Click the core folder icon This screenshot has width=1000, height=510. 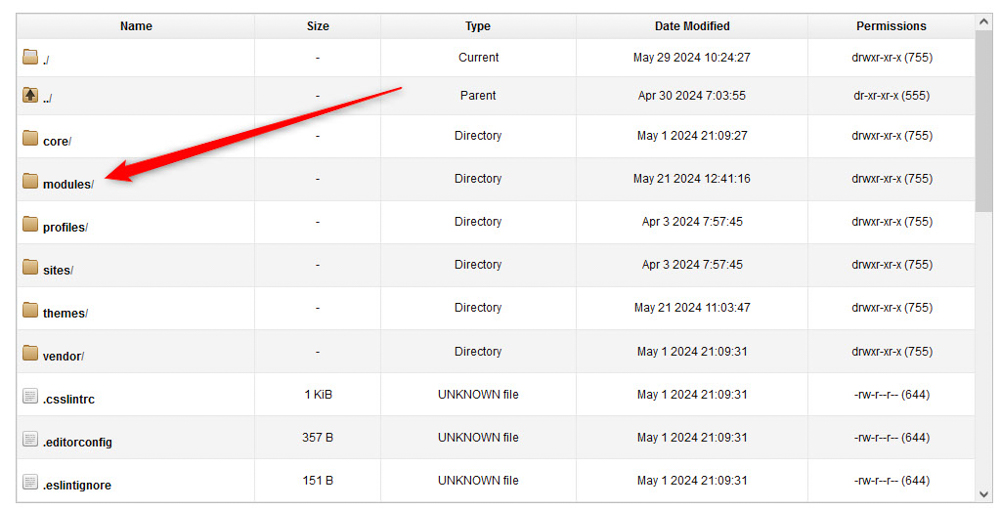30,138
